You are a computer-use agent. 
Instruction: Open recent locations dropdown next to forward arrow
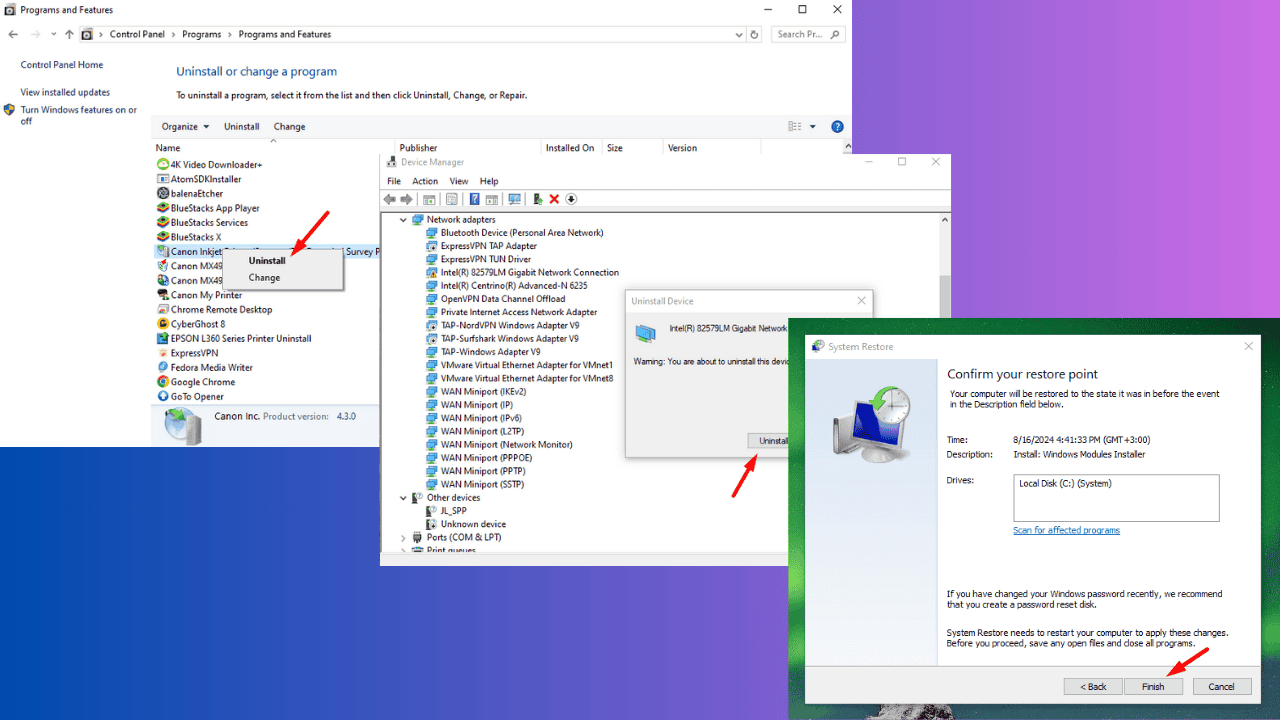[54, 34]
